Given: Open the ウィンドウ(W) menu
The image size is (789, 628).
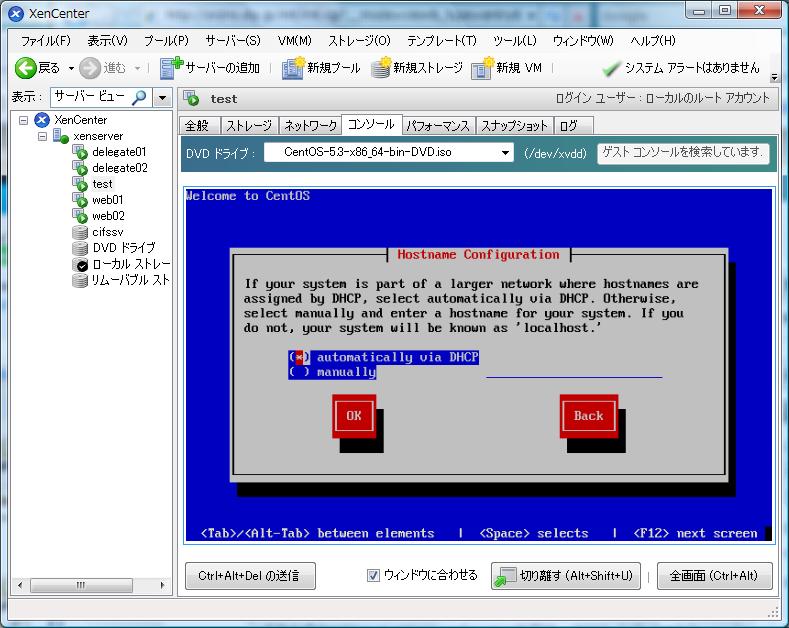Looking at the screenshot, I should click(x=583, y=41).
